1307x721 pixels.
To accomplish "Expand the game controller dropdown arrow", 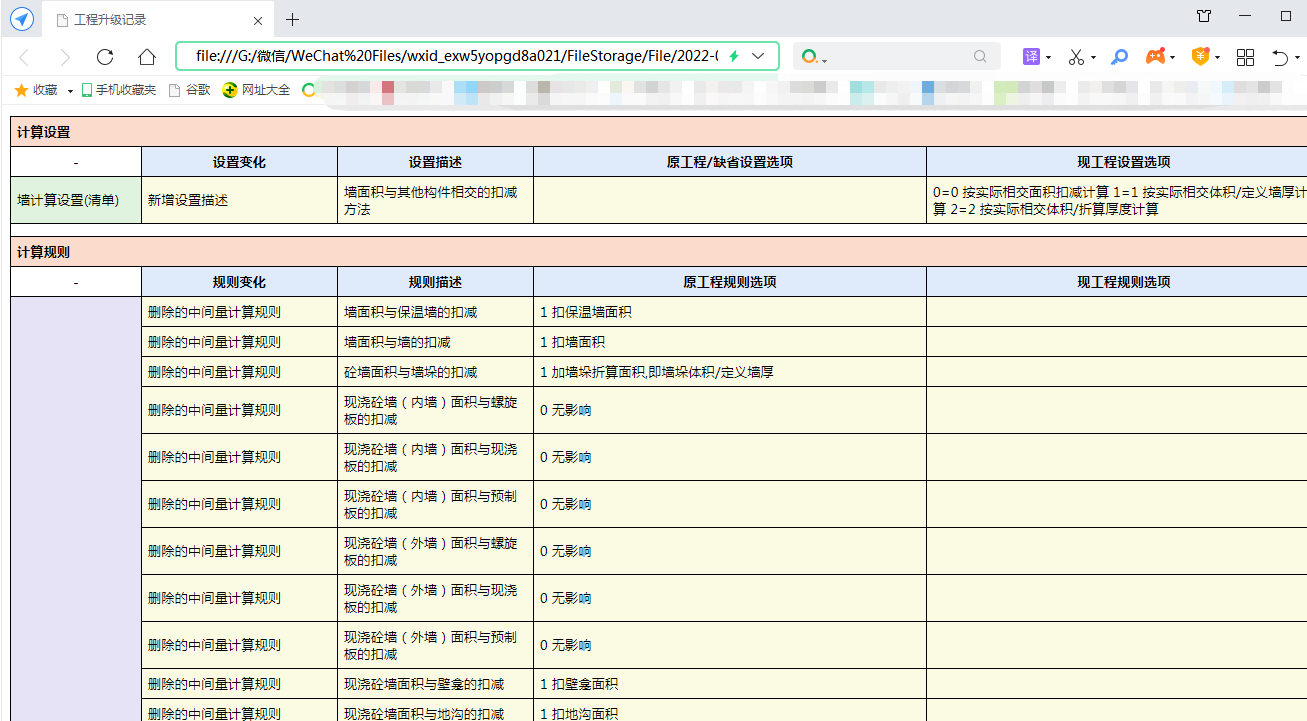I will [x=1172, y=58].
